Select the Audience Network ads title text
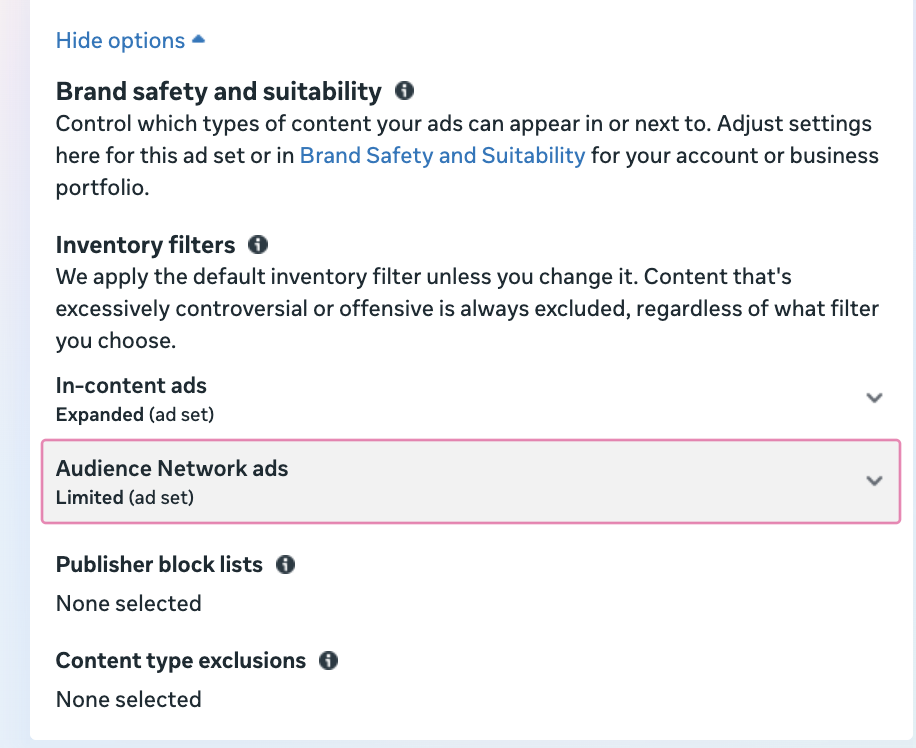The image size is (916, 748). click(x=172, y=469)
